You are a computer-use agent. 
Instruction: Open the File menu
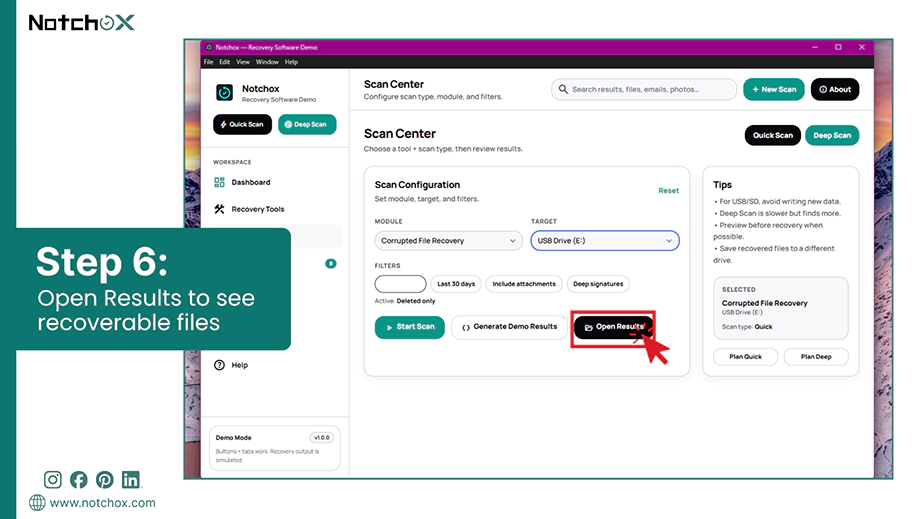(x=209, y=62)
